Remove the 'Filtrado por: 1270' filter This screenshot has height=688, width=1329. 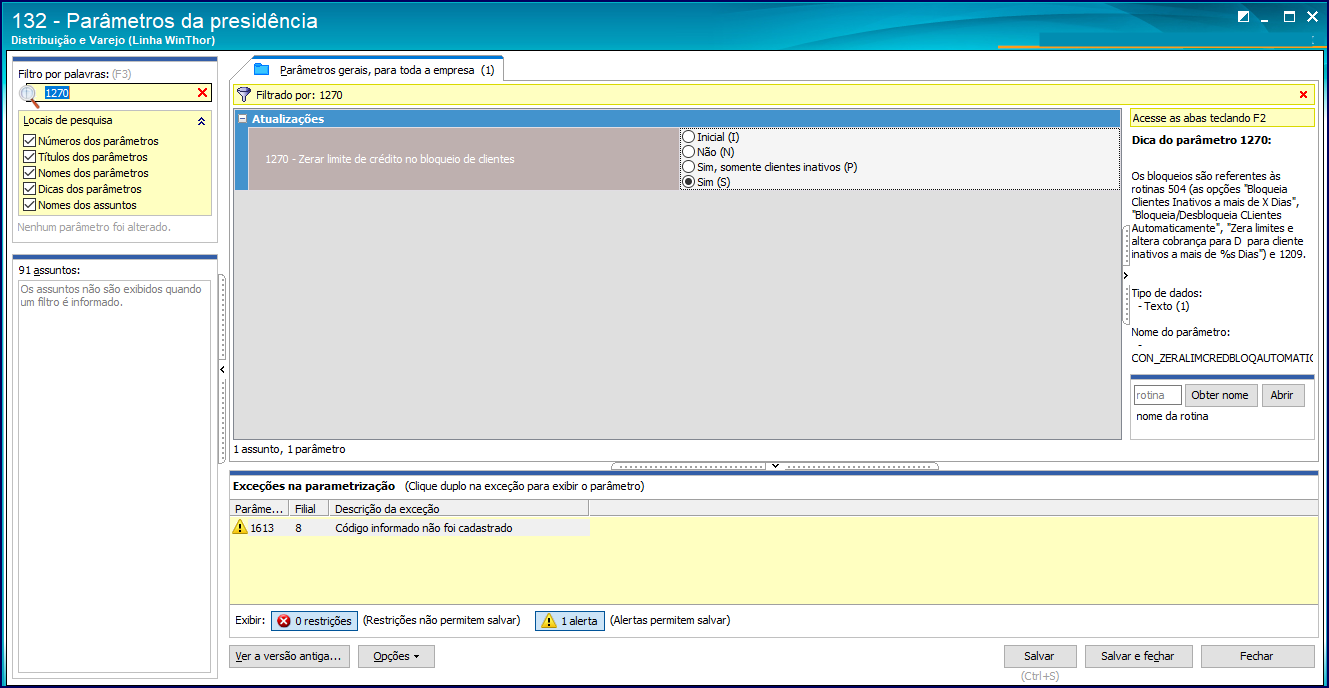pyautogui.click(x=1303, y=95)
